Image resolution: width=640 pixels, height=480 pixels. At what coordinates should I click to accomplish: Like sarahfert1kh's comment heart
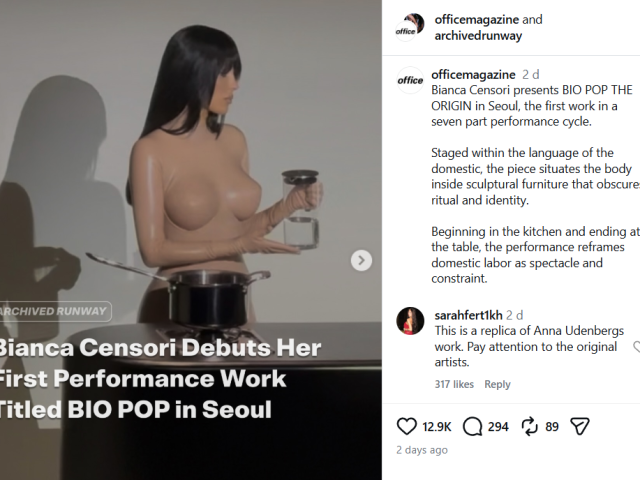pos(636,347)
